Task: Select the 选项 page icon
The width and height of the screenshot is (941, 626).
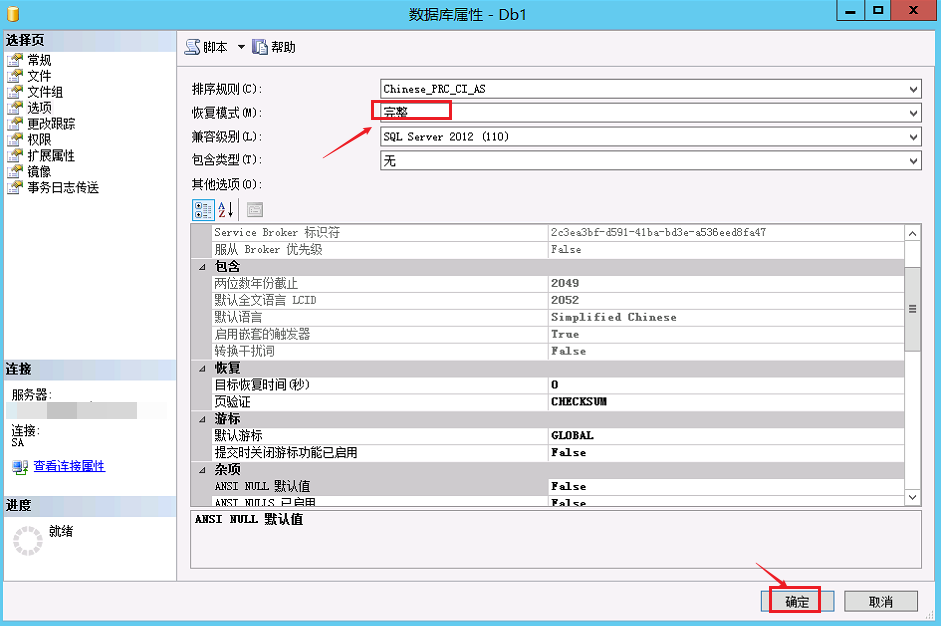Action: coord(15,107)
